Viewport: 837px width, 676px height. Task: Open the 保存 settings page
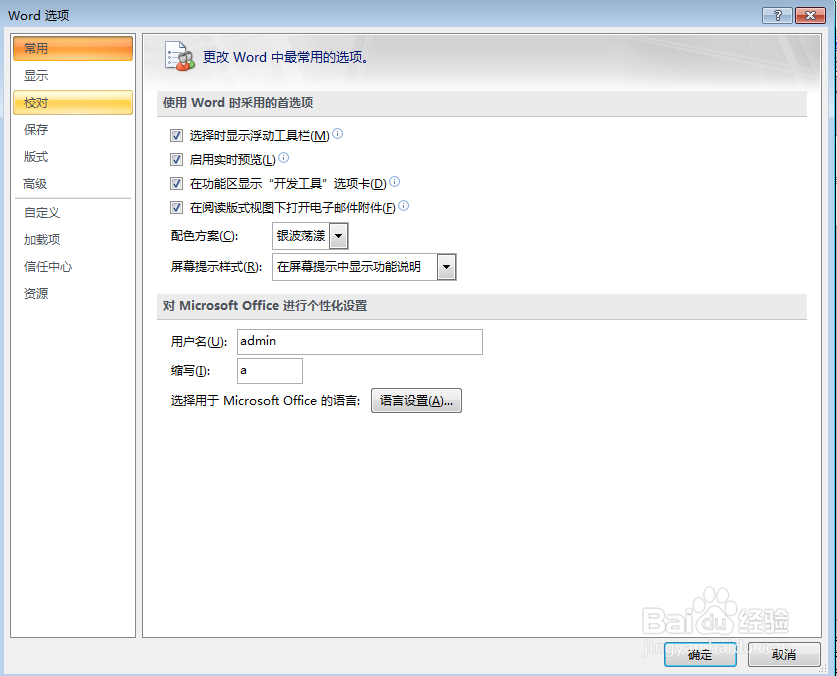(73, 130)
